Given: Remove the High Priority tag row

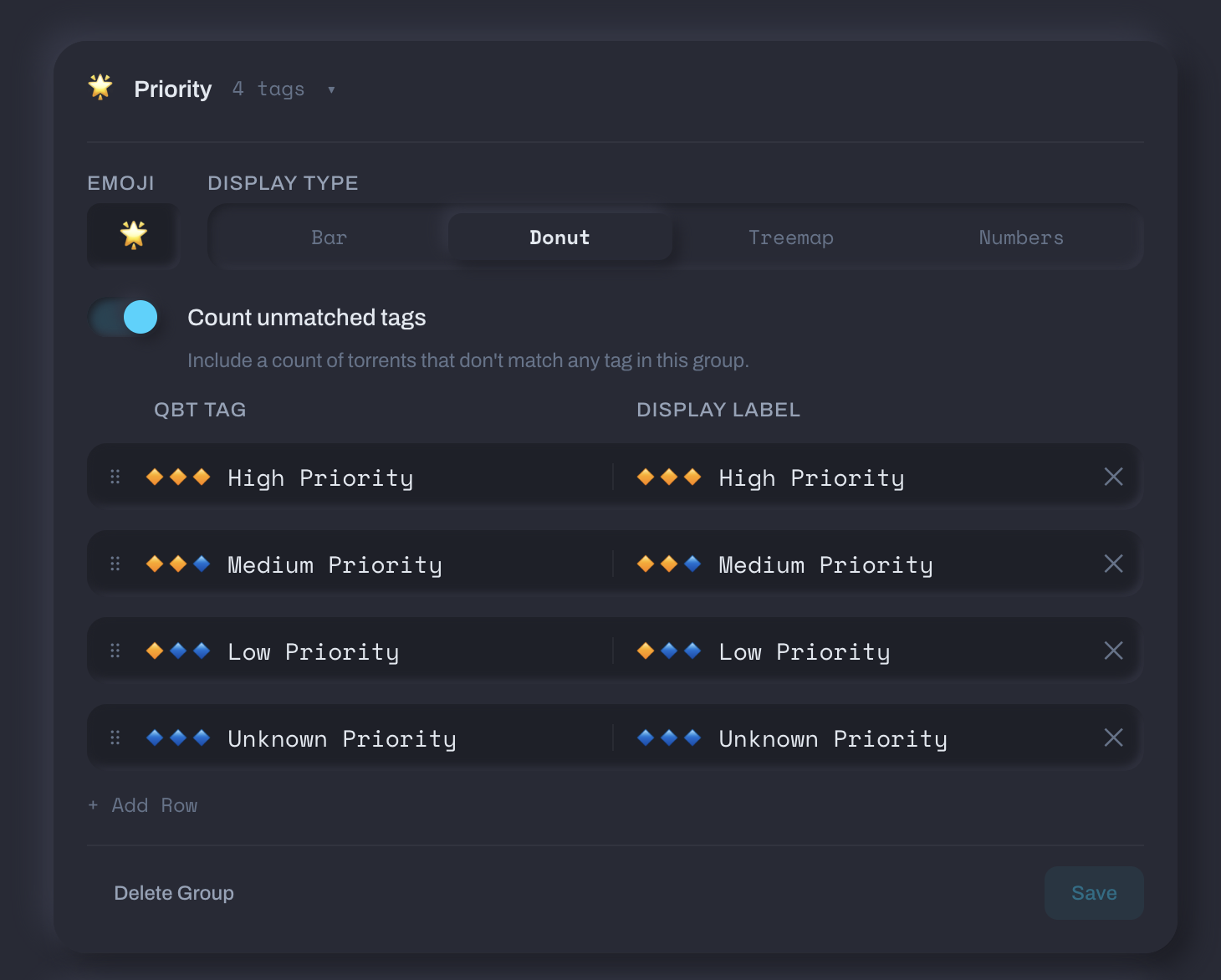Looking at the screenshot, I should [1113, 477].
